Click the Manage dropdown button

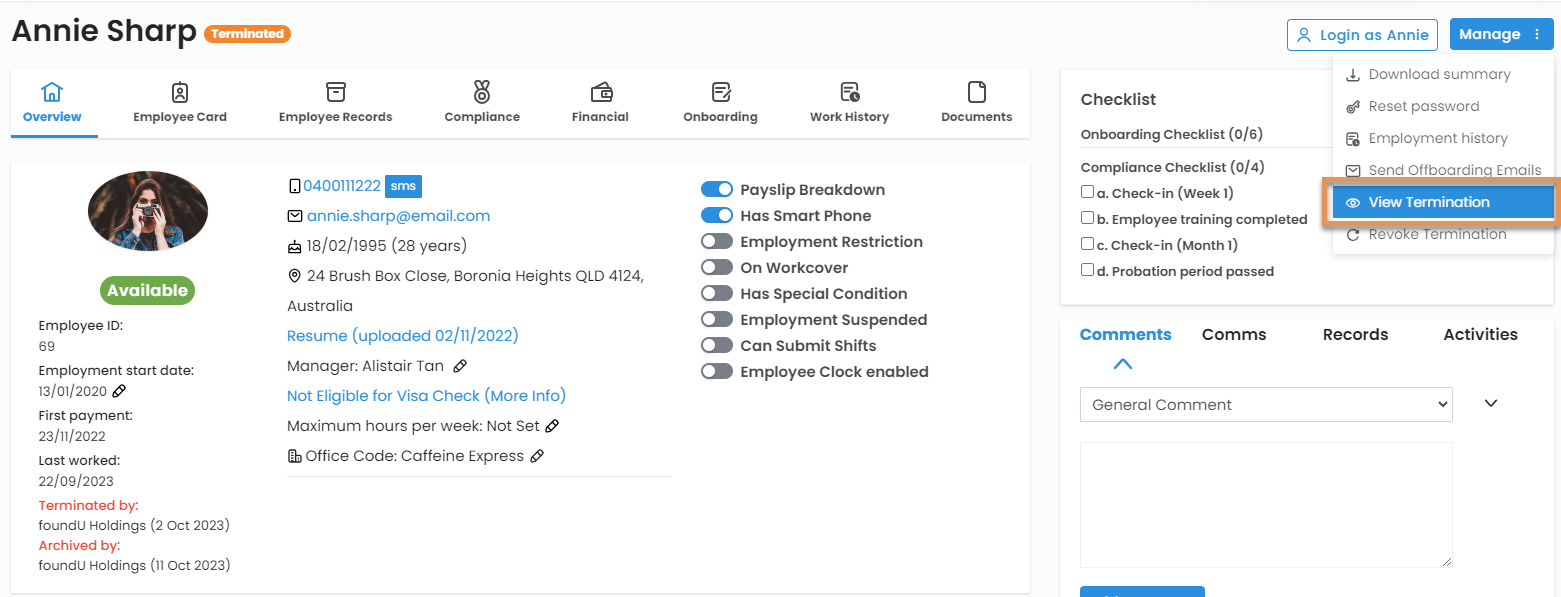(x=1501, y=34)
